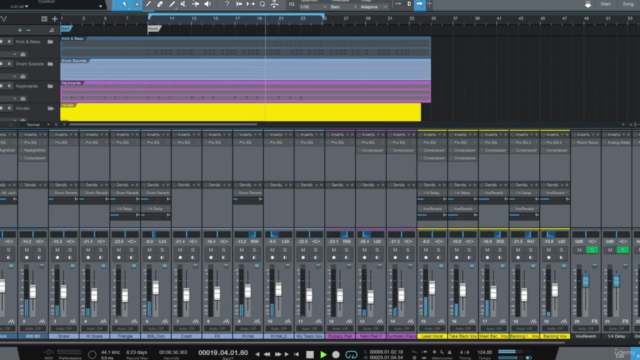Select the Range tool
Viewport: 640px width, 360px height.
pyautogui.click(x=137, y=4)
